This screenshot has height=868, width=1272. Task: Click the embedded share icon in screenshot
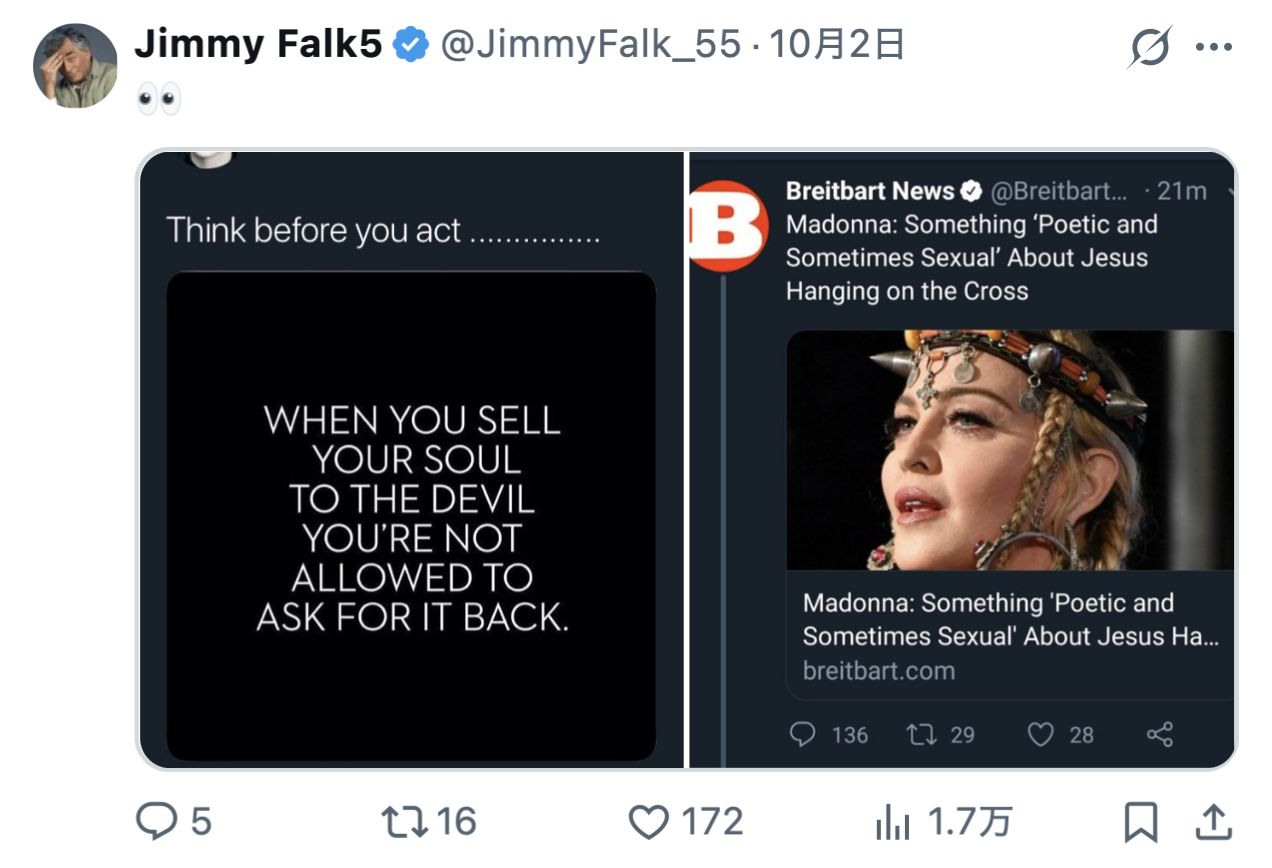[1160, 735]
